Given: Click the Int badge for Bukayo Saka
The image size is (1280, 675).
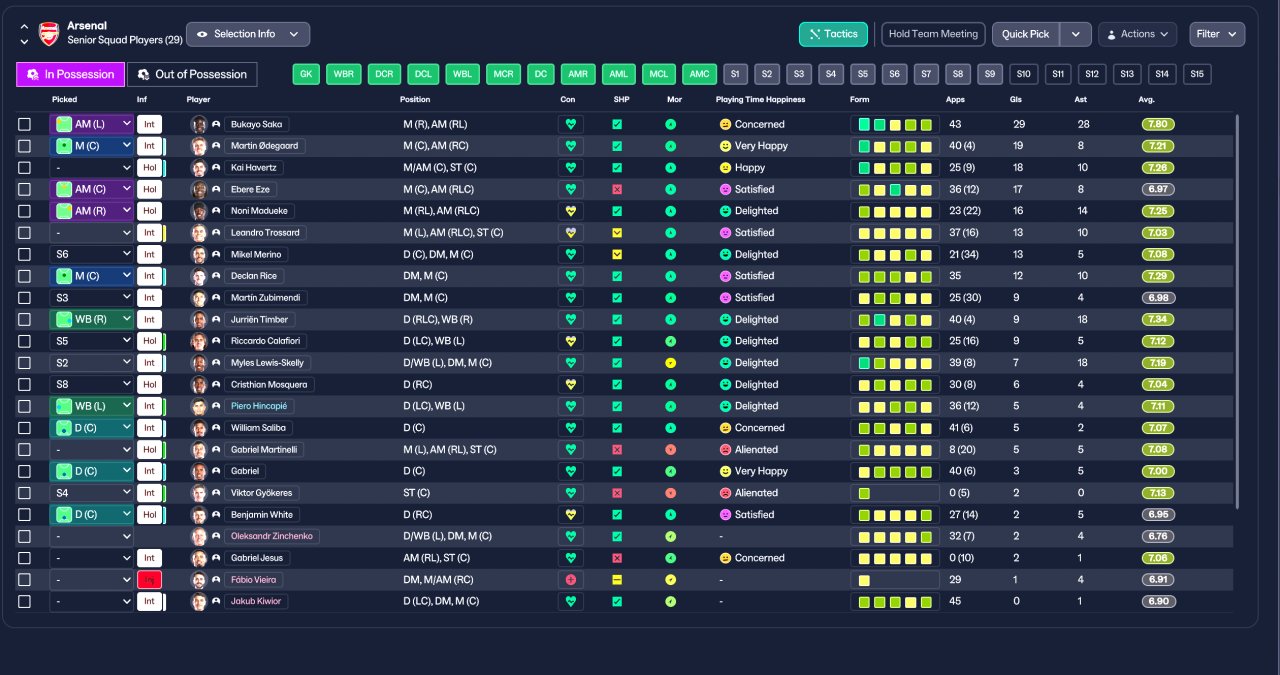Looking at the screenshot, I should (149, 125).
